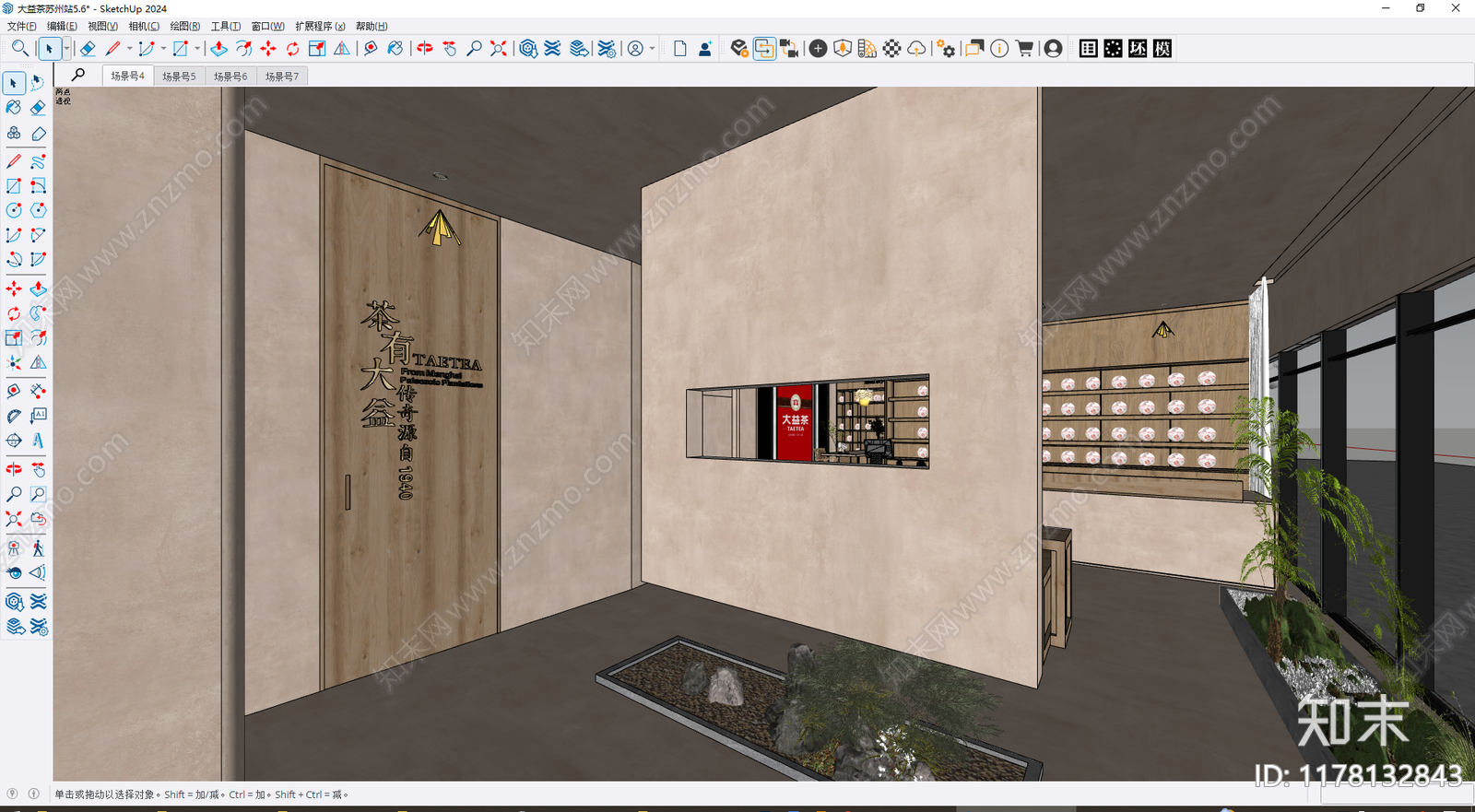The height and width of the screenshot is (812, 1475).
Task: Open 3D Warehouse from top toolbar
Action: click(x=528, y=49)
